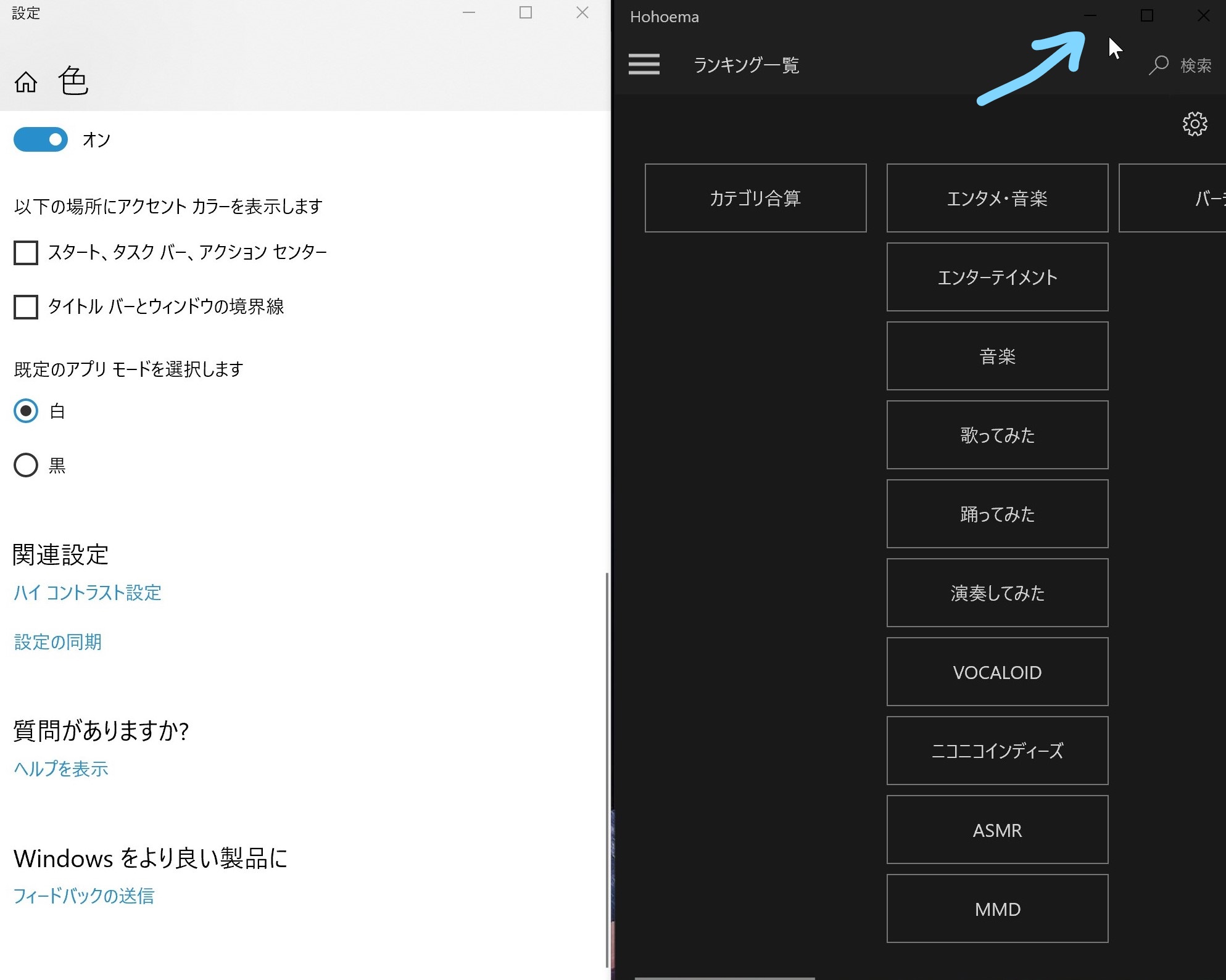Click the home icon in Settings
This screenshot has width=1226, height=980.
tap(25, 81)
